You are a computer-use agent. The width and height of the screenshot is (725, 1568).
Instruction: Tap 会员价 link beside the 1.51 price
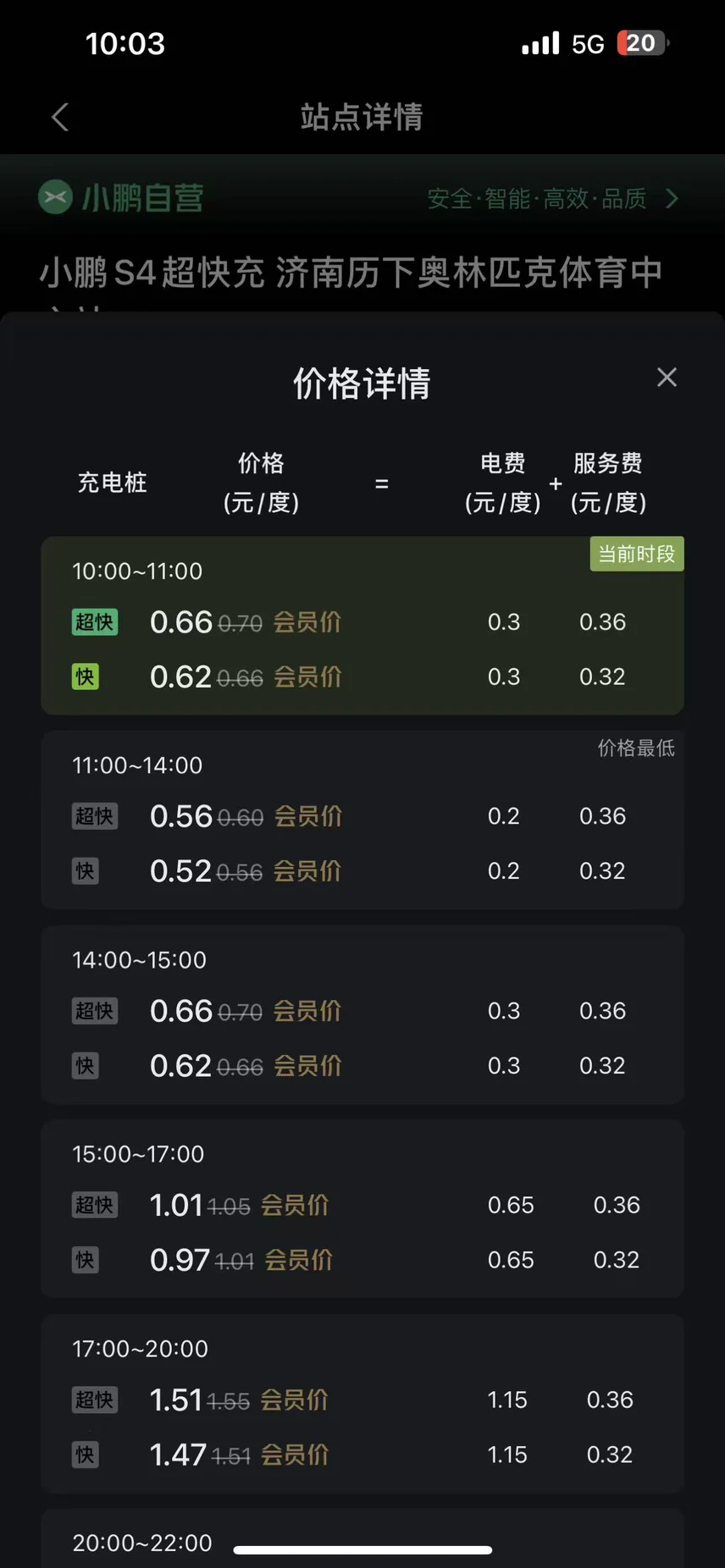point(294,1400)
